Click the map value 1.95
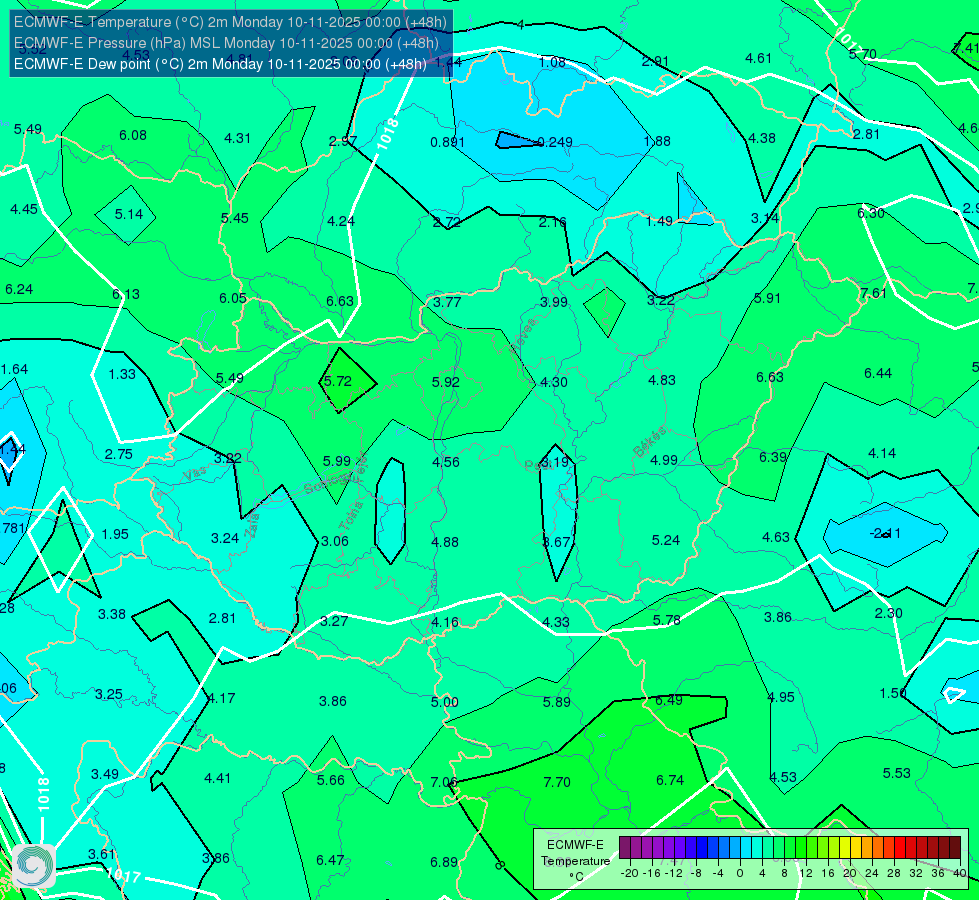979x900 pixels. point(115,535)
